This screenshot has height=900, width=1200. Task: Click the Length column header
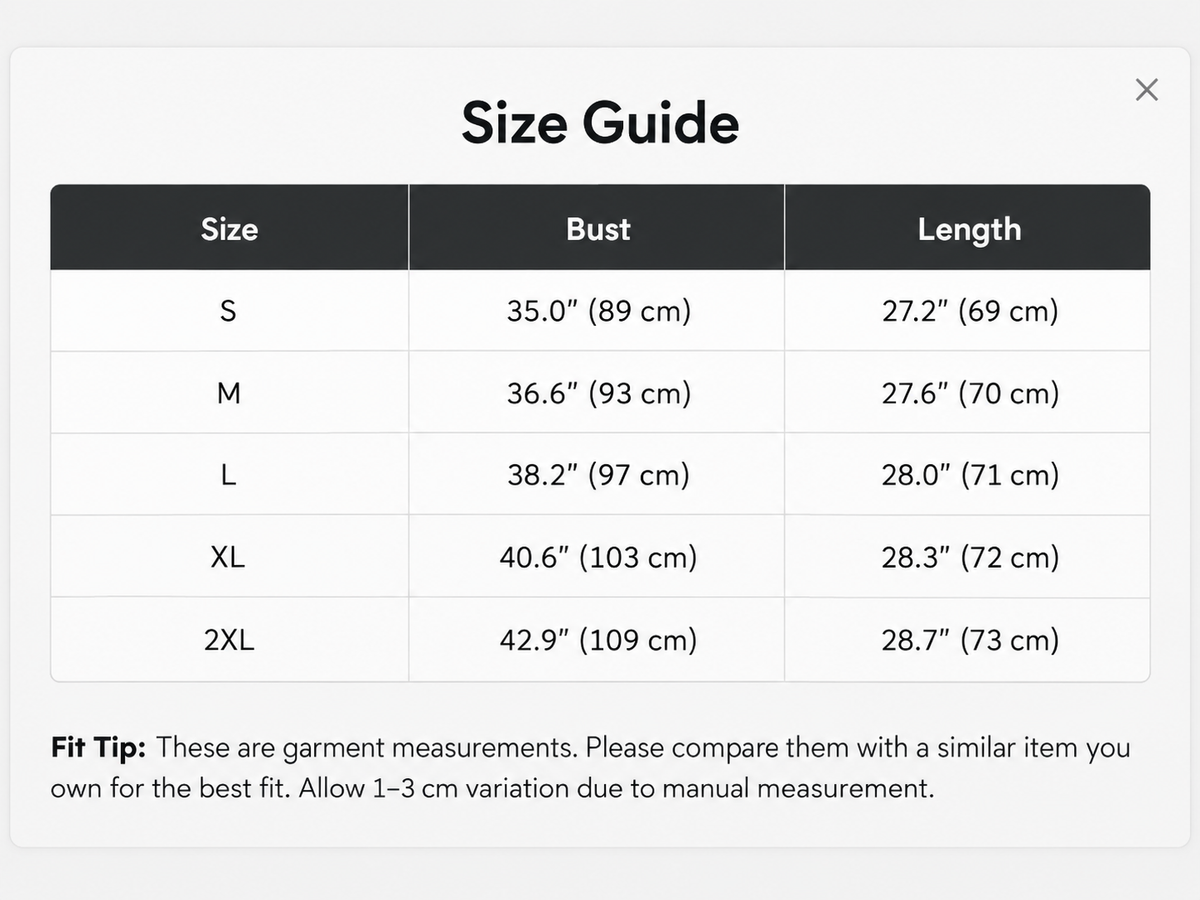pos(968,228)
